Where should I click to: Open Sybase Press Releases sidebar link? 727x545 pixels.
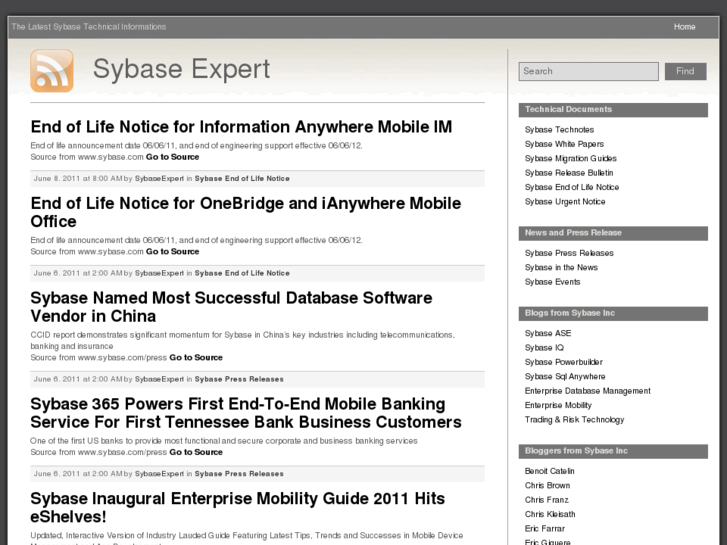click(x=569, y=253)
